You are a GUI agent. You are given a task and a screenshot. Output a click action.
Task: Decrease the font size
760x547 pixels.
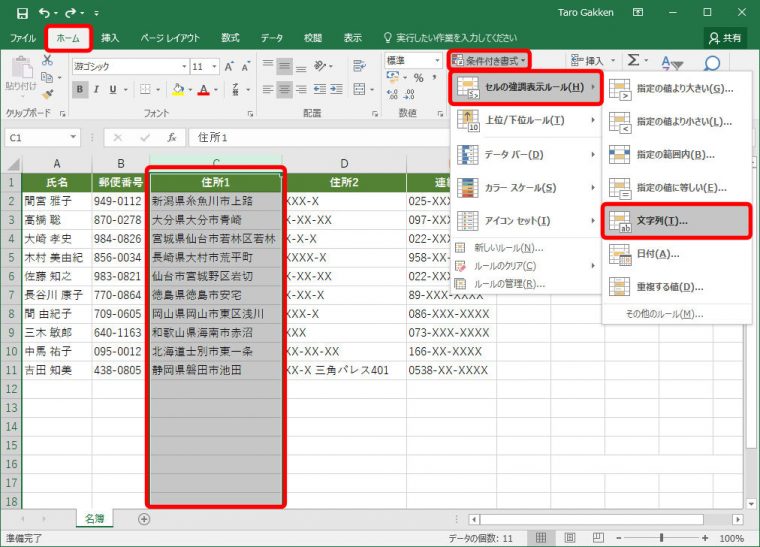[246, 66]
